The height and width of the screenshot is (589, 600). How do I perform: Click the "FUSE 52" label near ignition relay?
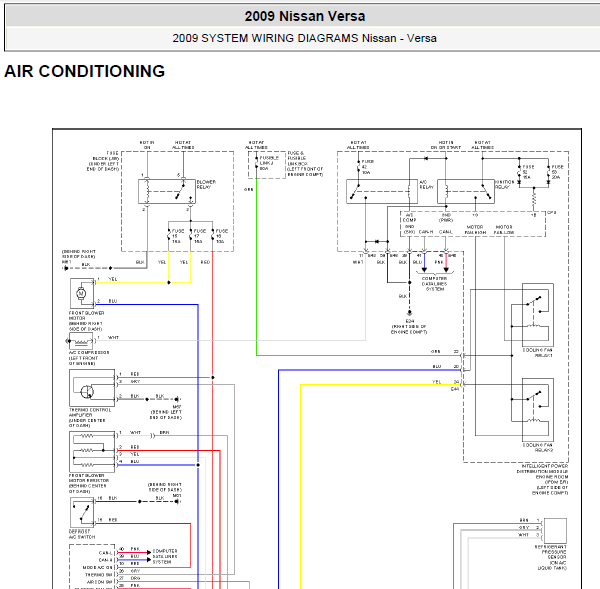coord(528,172)
